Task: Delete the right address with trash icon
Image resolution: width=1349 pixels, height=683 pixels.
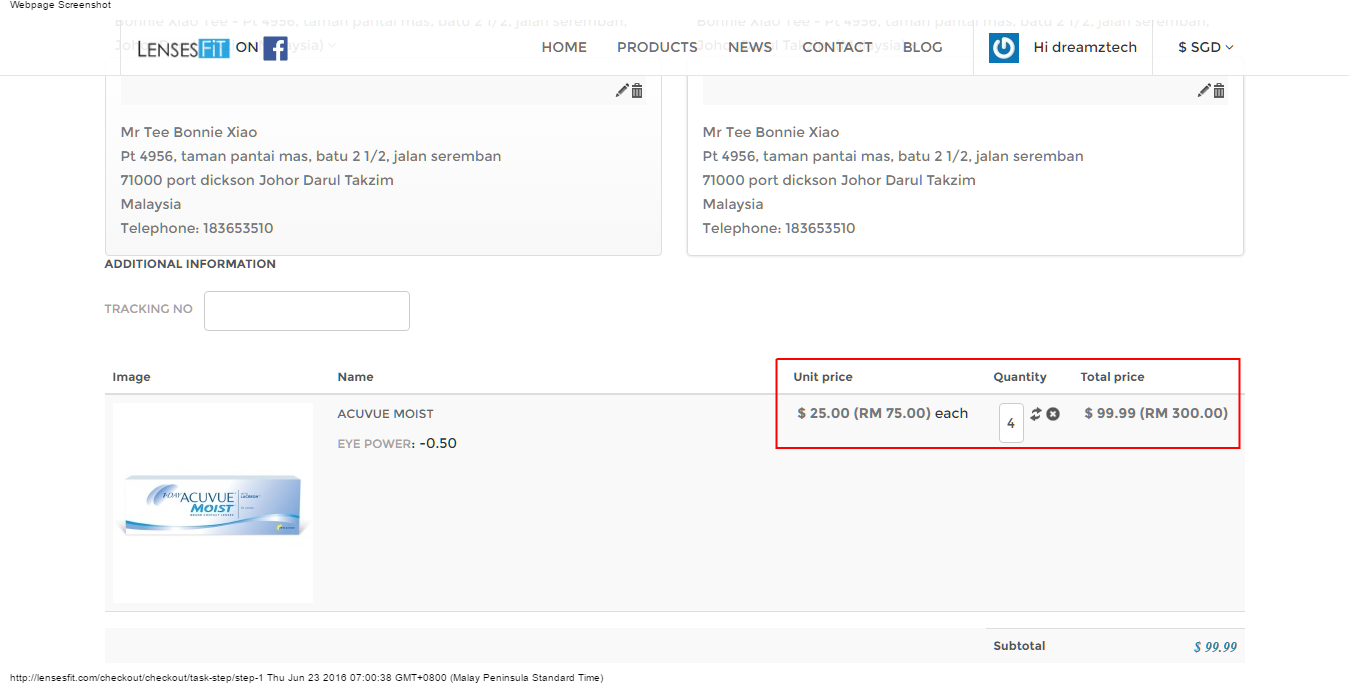Action: (x=1219, y=91)
